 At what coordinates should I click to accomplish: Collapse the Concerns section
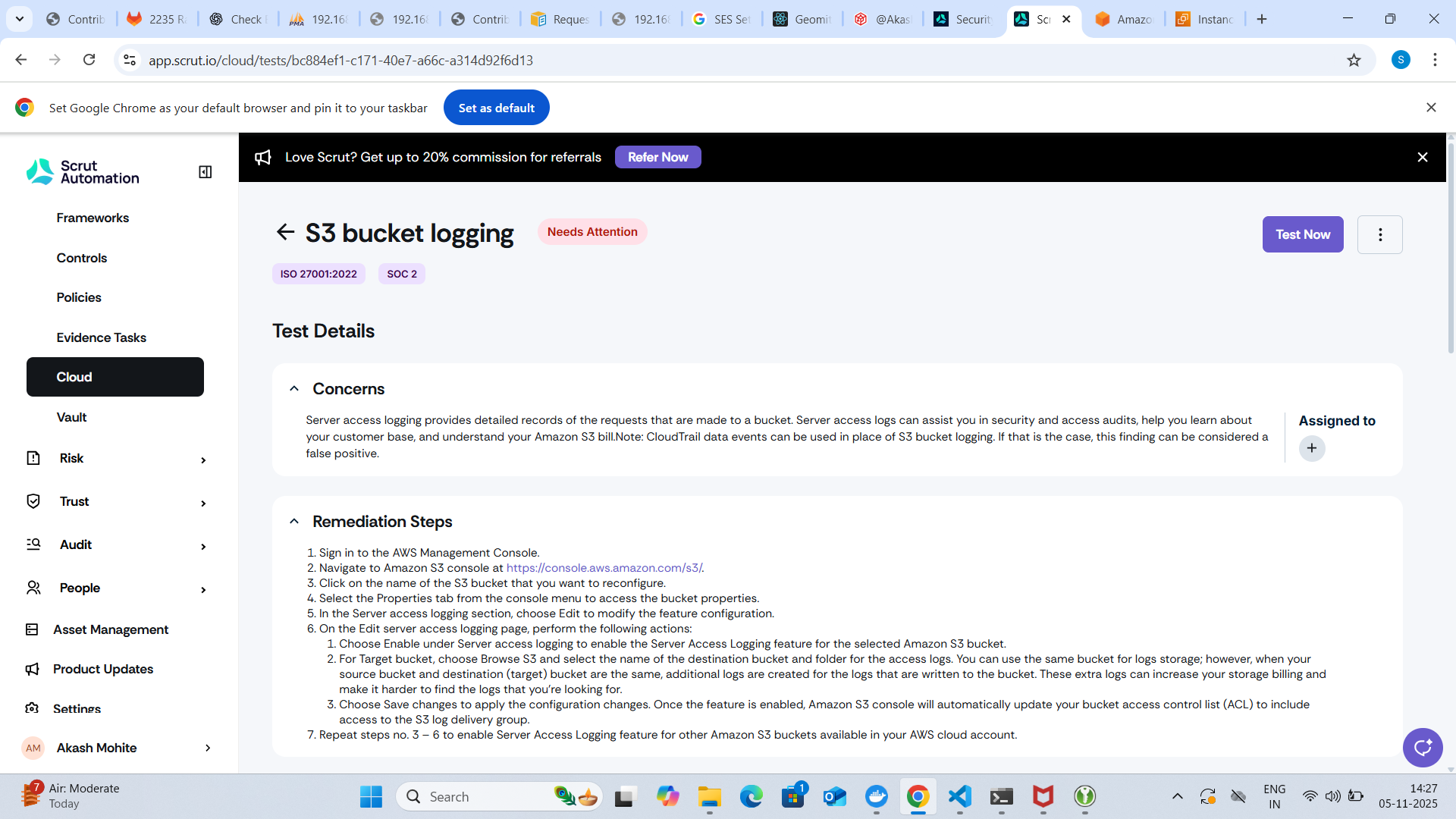click(x=294, y=388)
